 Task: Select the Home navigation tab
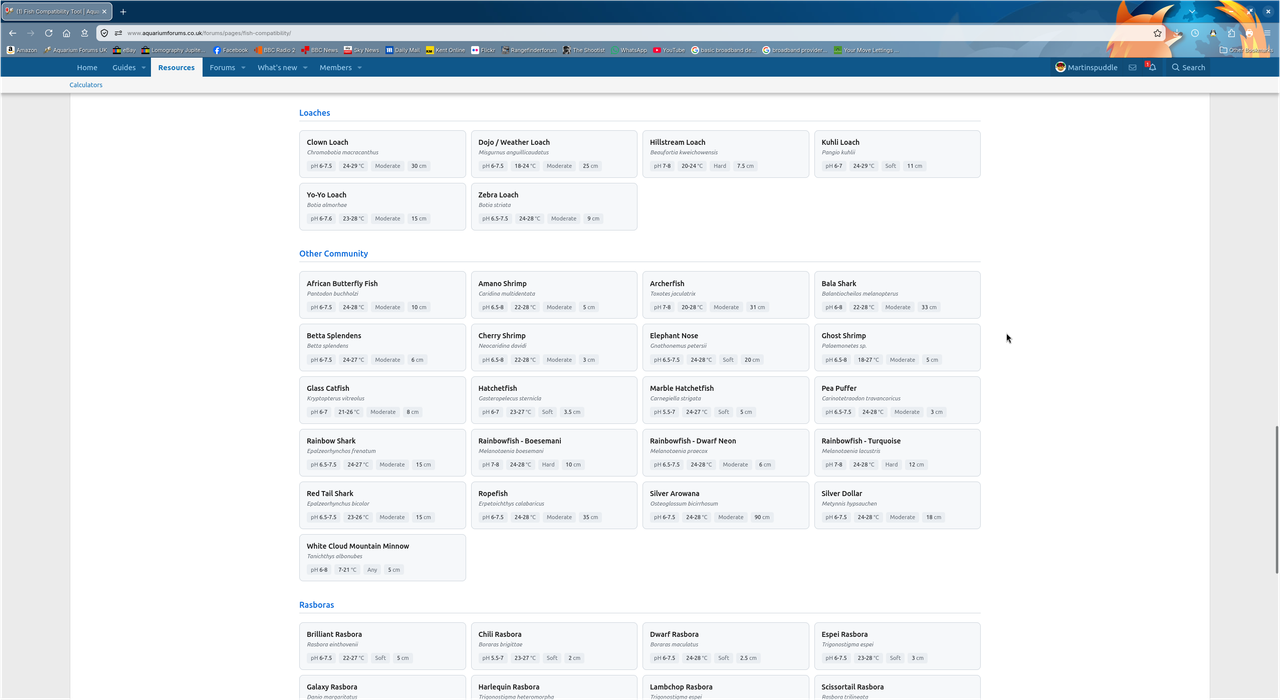(x=87, y=67)
